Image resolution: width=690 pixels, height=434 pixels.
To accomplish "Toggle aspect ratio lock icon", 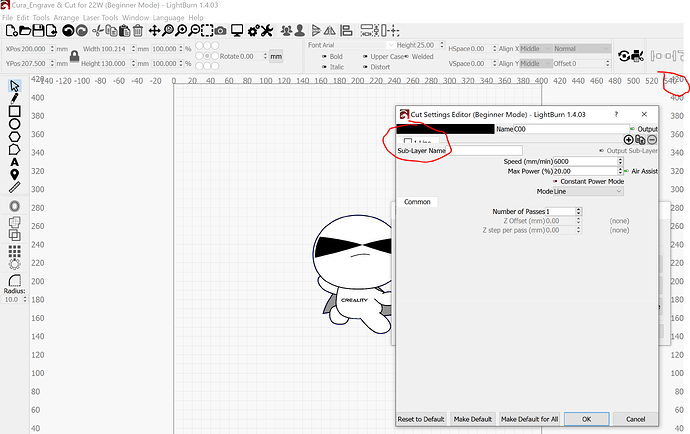I will pyautogui.click(x=74, y=56).
